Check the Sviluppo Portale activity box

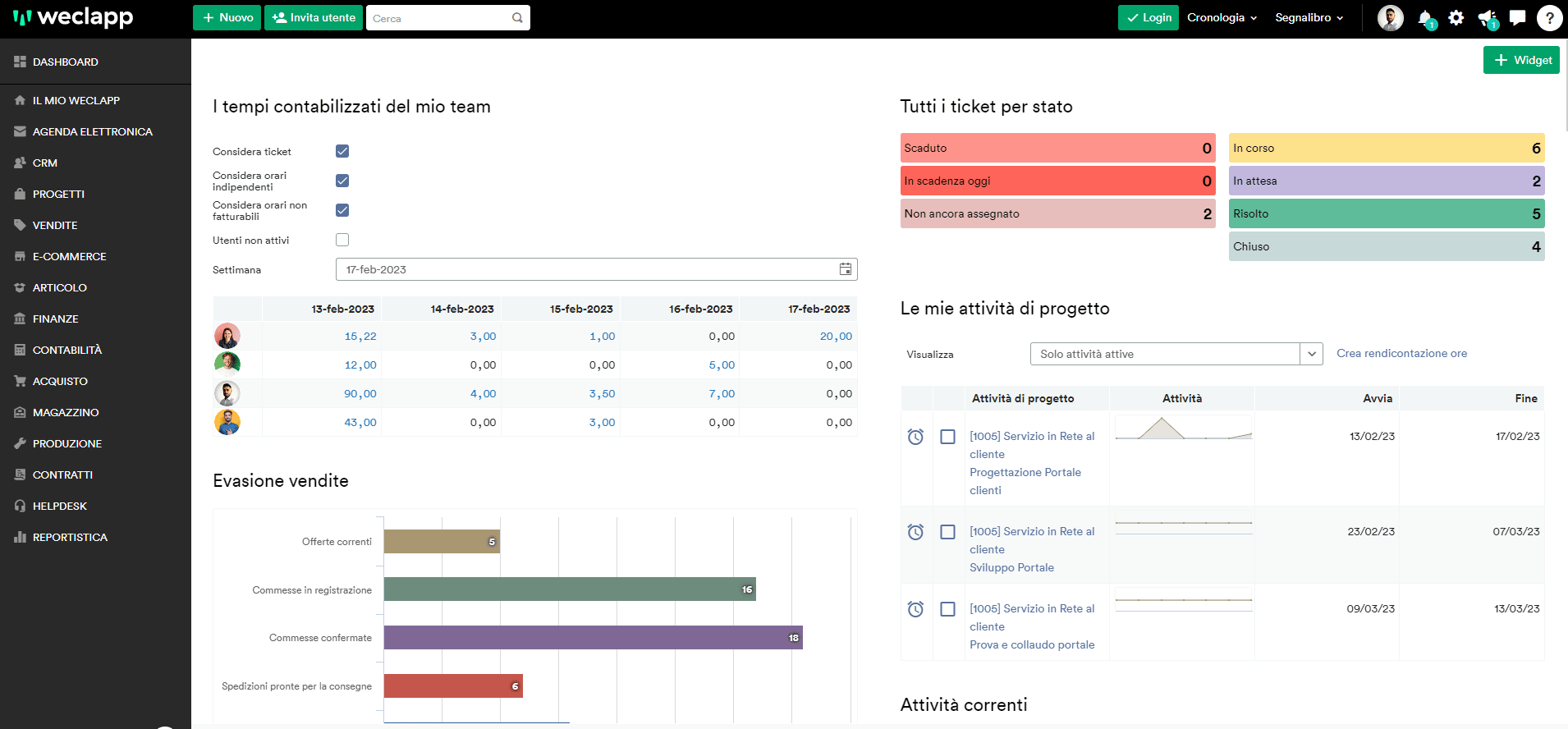[x=947, y=532]
